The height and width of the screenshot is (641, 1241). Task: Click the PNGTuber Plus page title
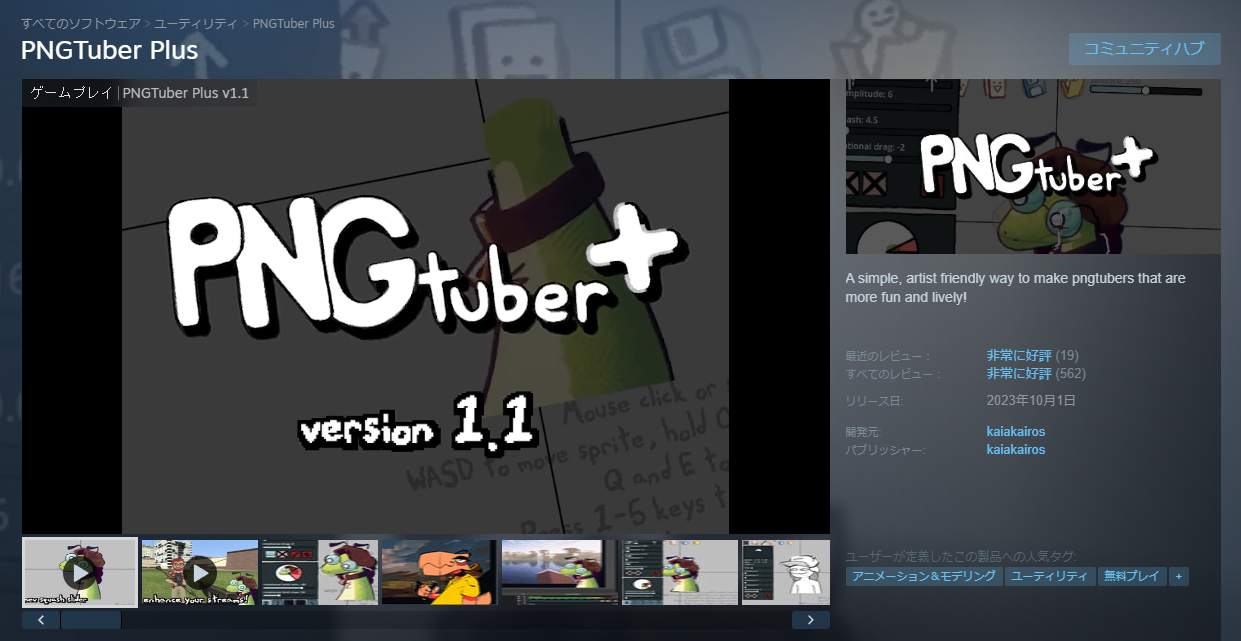point(110,50)
